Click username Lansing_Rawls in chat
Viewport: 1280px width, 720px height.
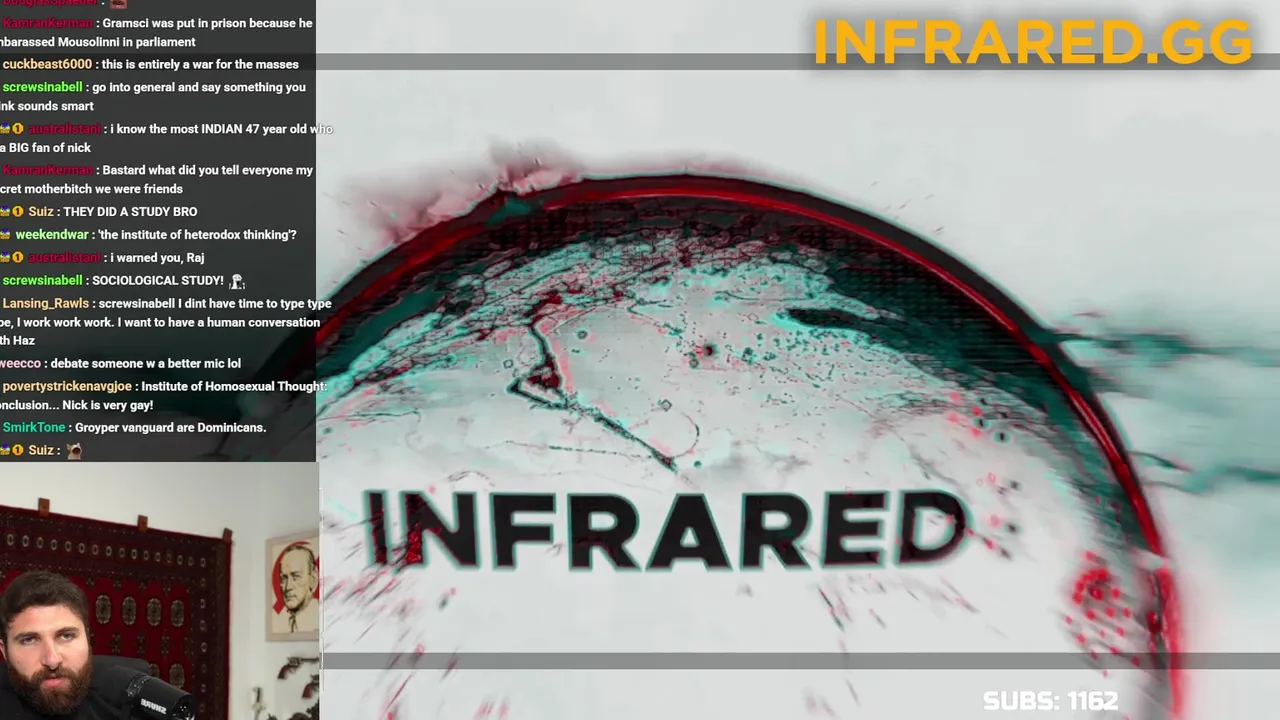47,303
